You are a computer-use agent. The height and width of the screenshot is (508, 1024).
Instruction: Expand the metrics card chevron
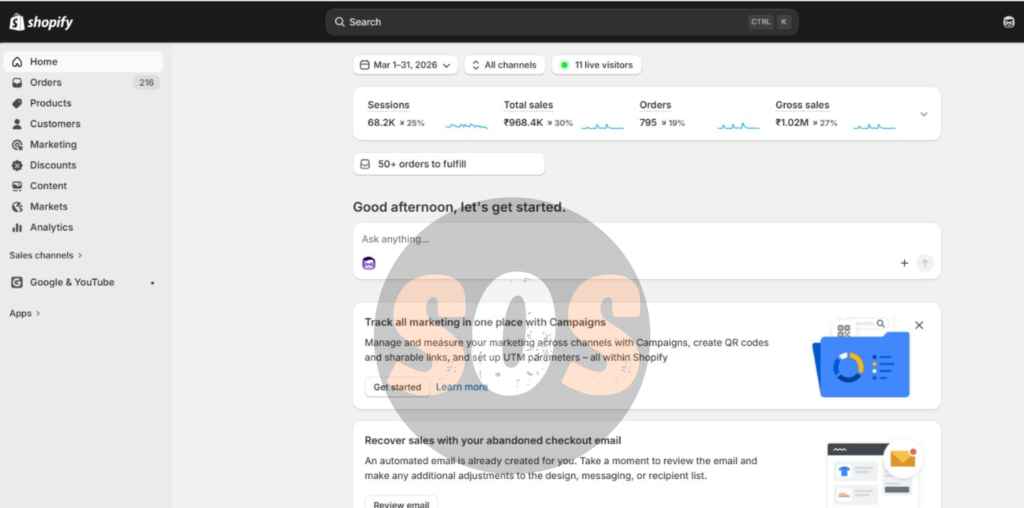(x=924, y=114)
